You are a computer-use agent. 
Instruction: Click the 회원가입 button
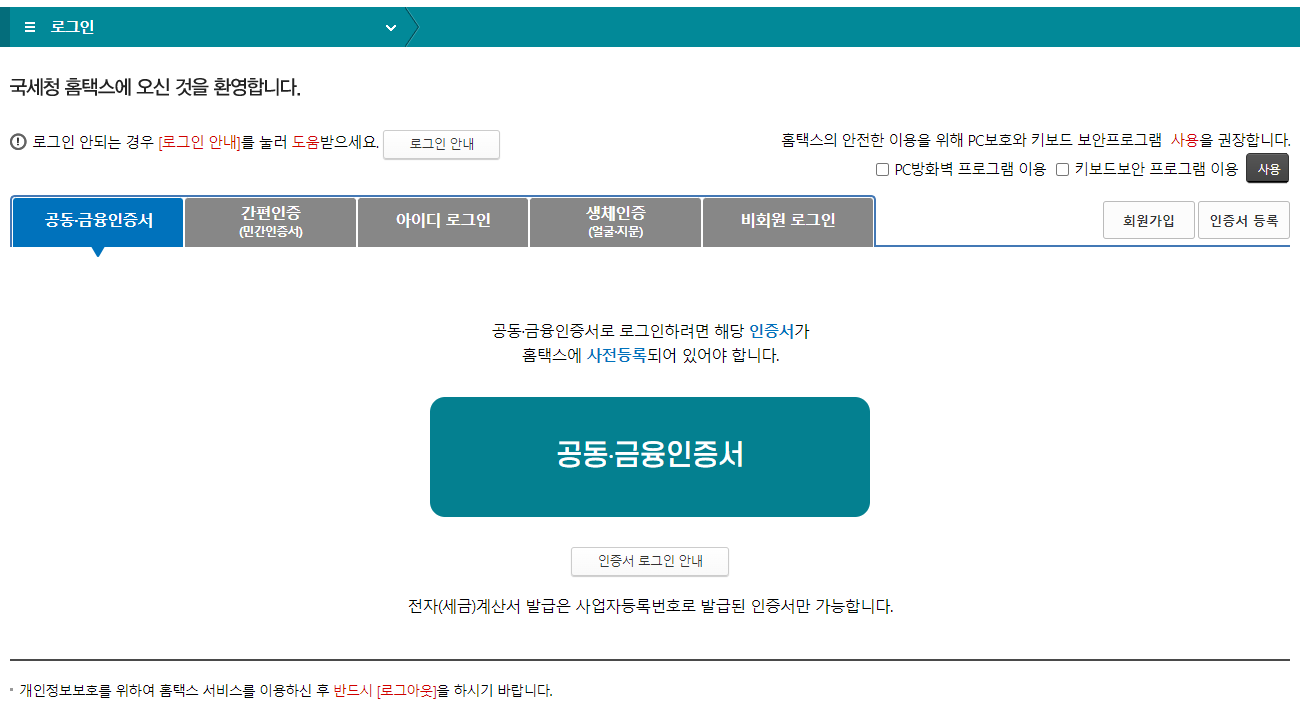coord(1148,221)
